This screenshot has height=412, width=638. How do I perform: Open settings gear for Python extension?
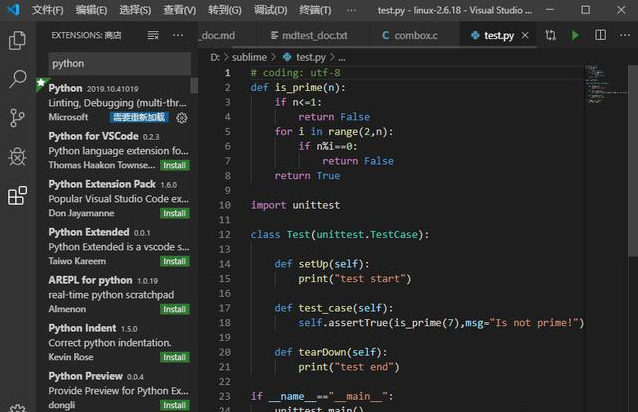[x=181, y=118]
